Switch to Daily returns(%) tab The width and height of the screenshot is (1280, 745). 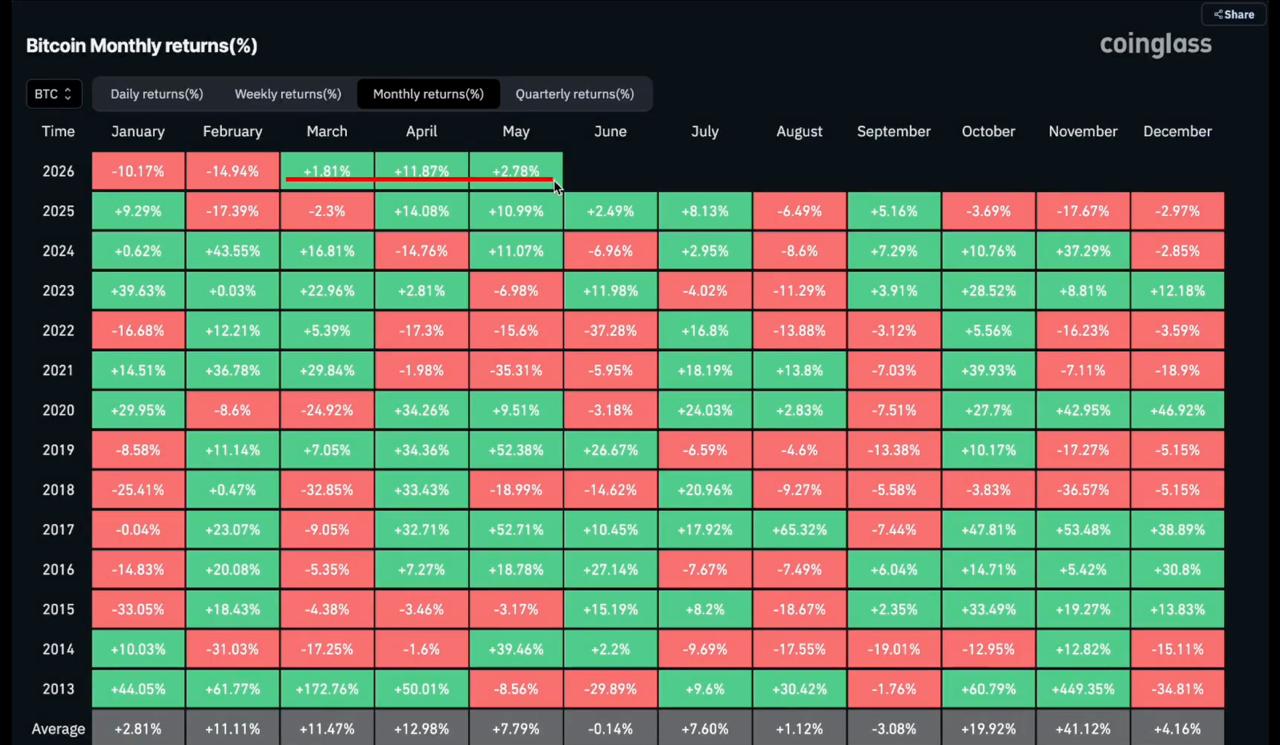point(156,94)
